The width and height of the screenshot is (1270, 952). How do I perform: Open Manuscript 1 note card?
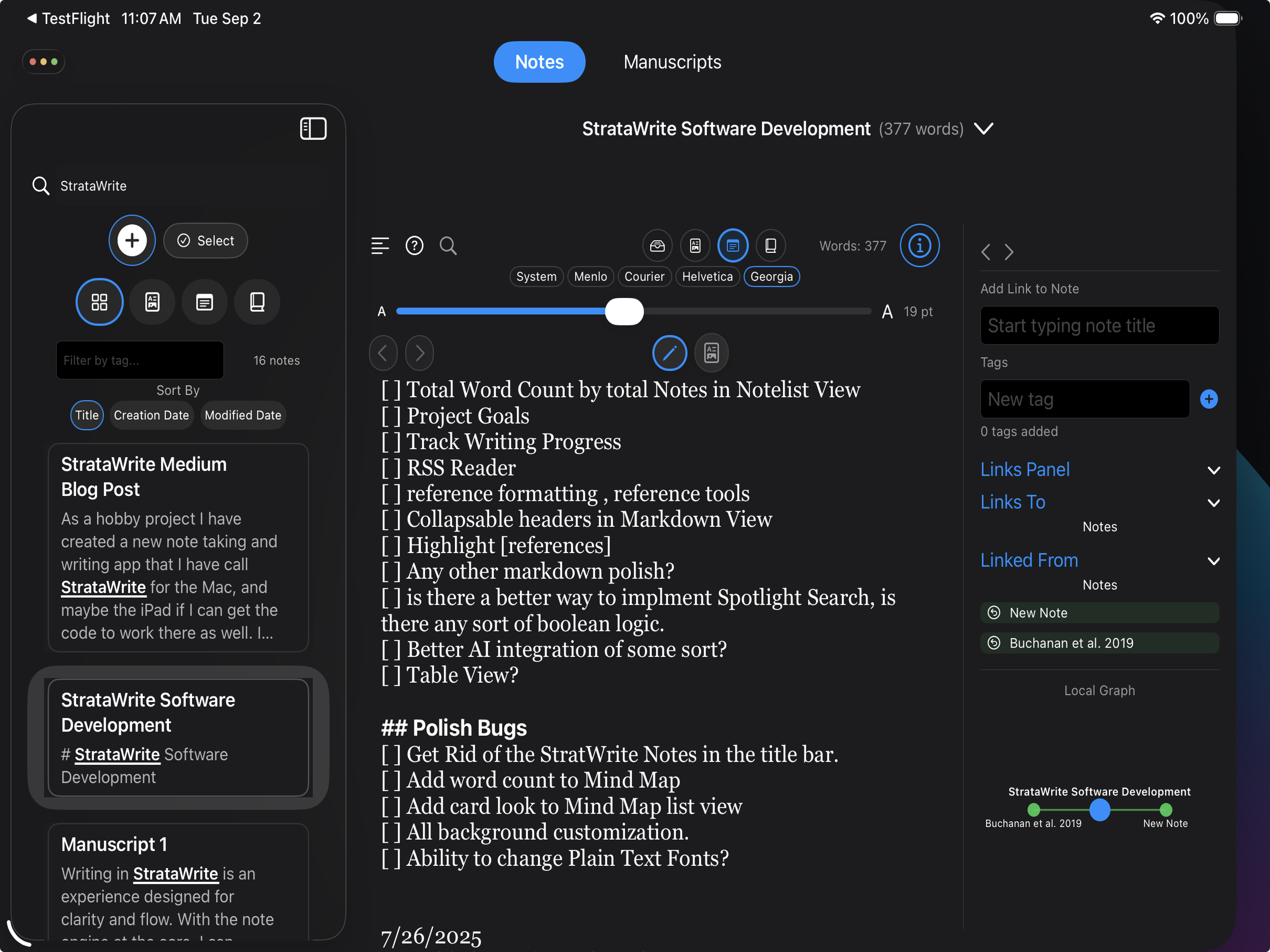[x=179, y=882]
